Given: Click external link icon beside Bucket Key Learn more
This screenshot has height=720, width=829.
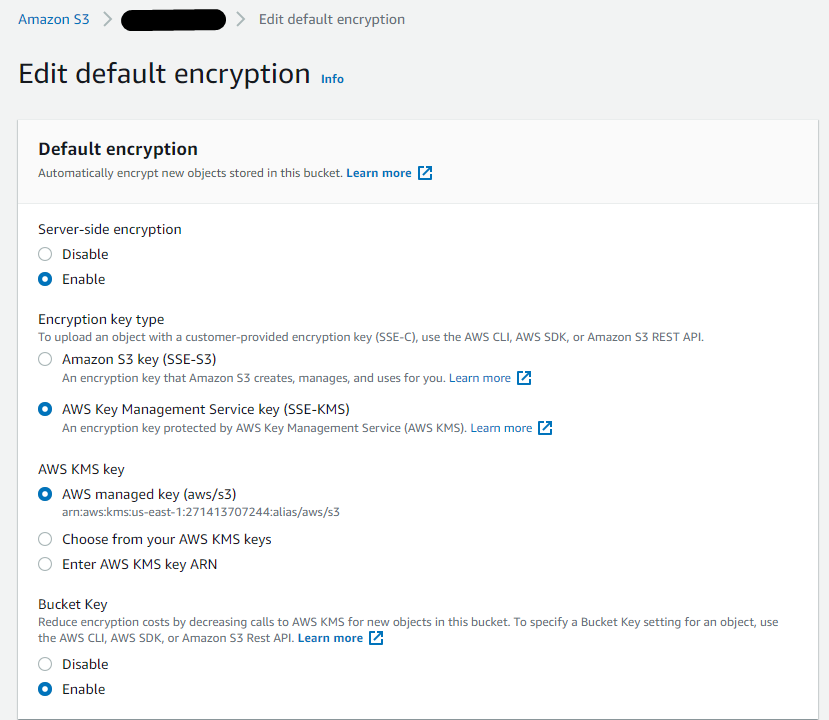Looking at the screenshot, I should (x=376, y=638).
